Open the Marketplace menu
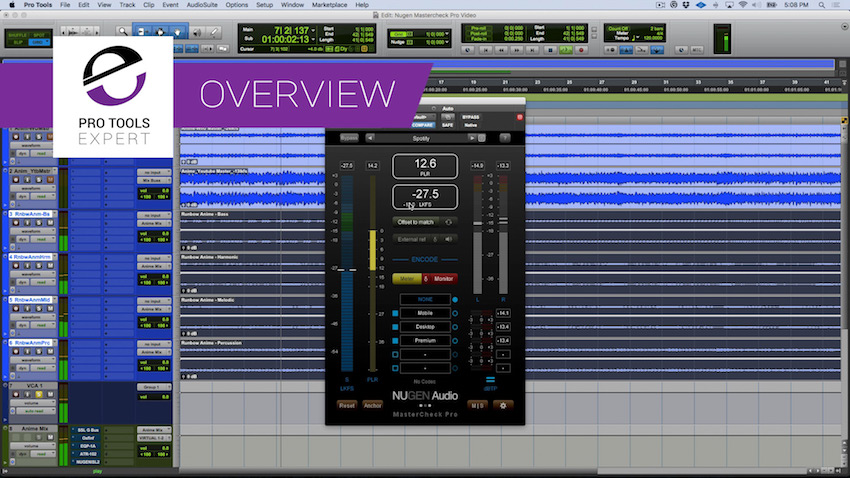 (x=329, y=5)
